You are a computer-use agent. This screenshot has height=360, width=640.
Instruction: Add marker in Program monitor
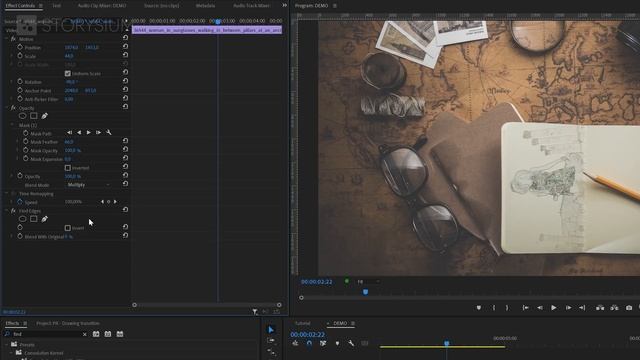pos(479,308)
